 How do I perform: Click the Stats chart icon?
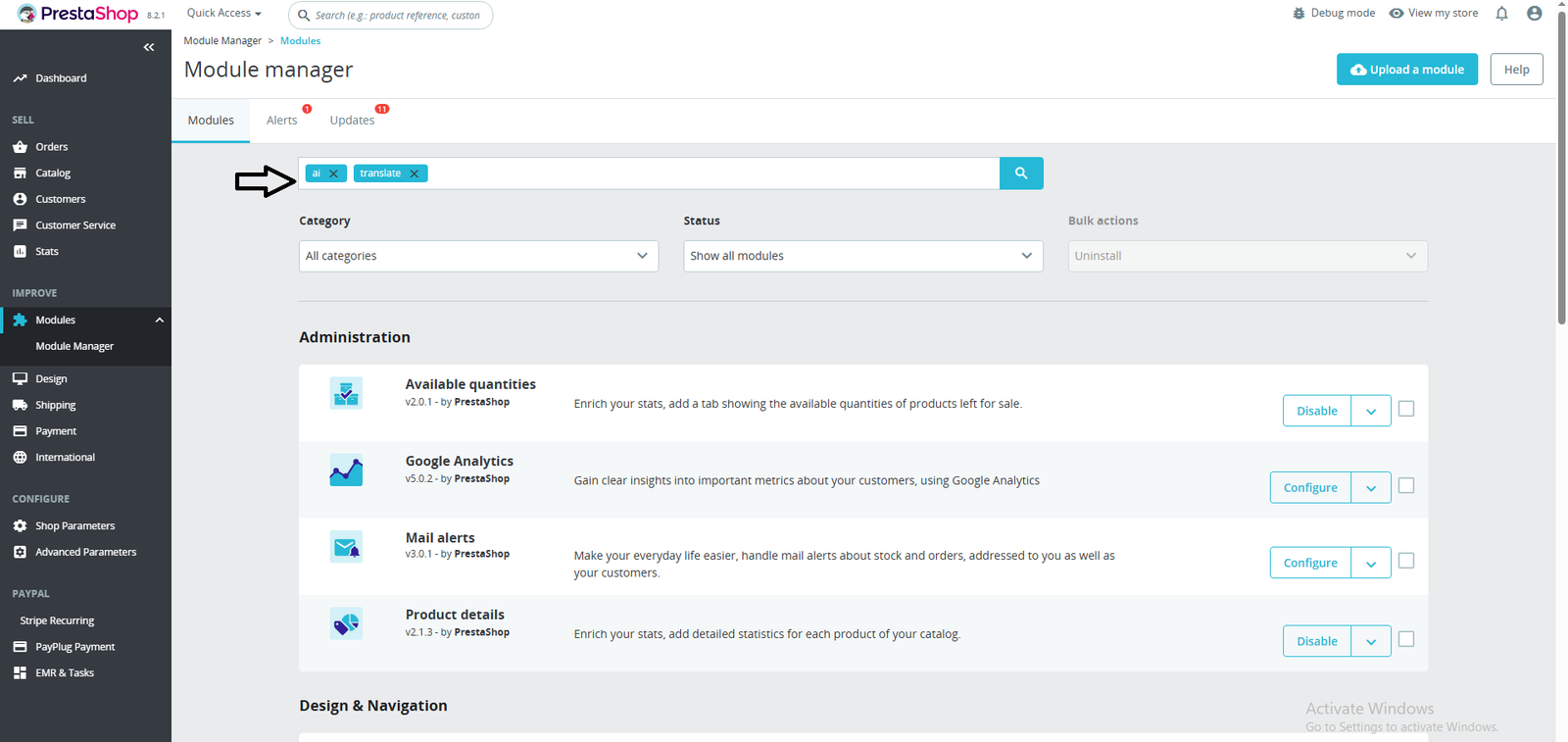(20, 252)
